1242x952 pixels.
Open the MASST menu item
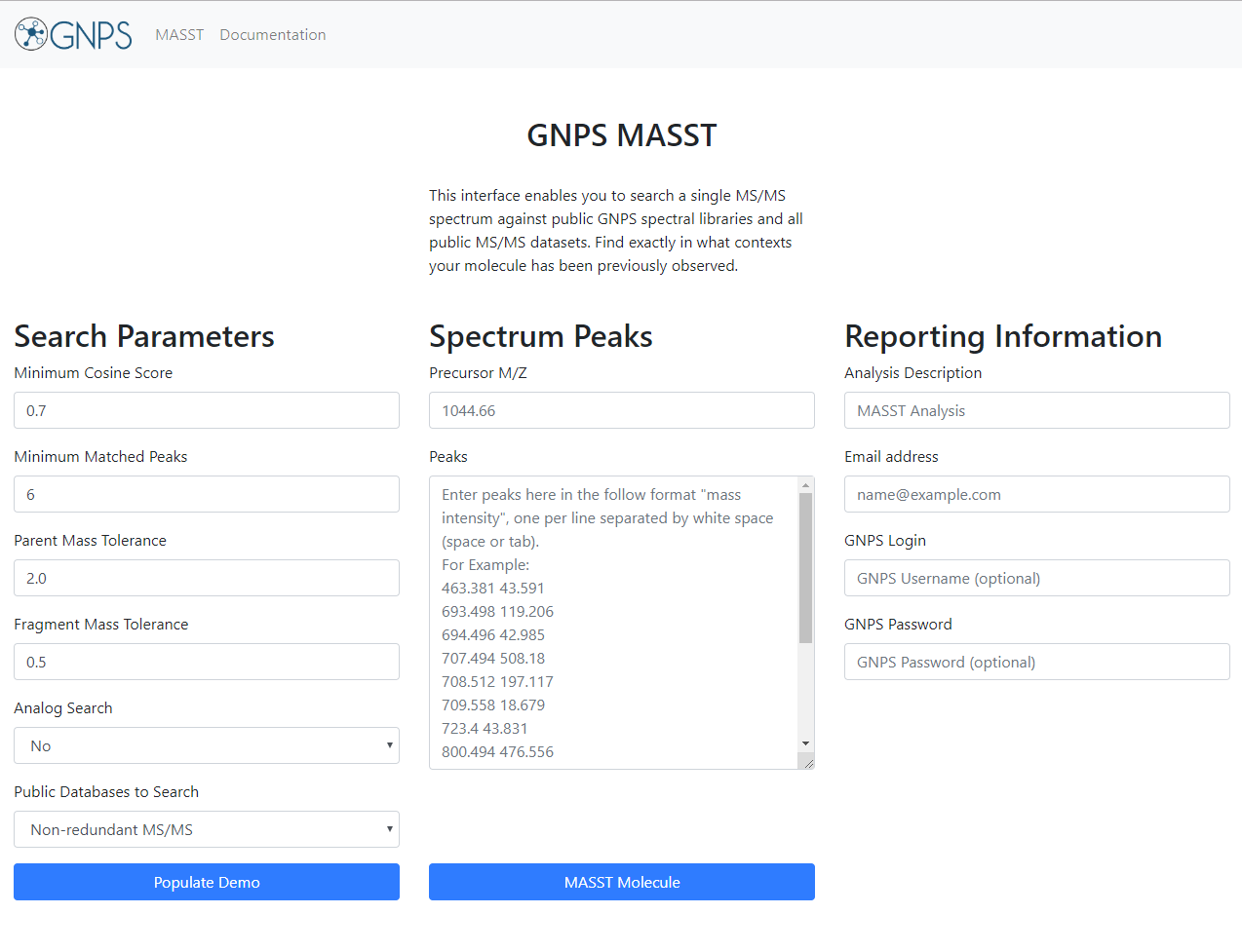point(179,35)
